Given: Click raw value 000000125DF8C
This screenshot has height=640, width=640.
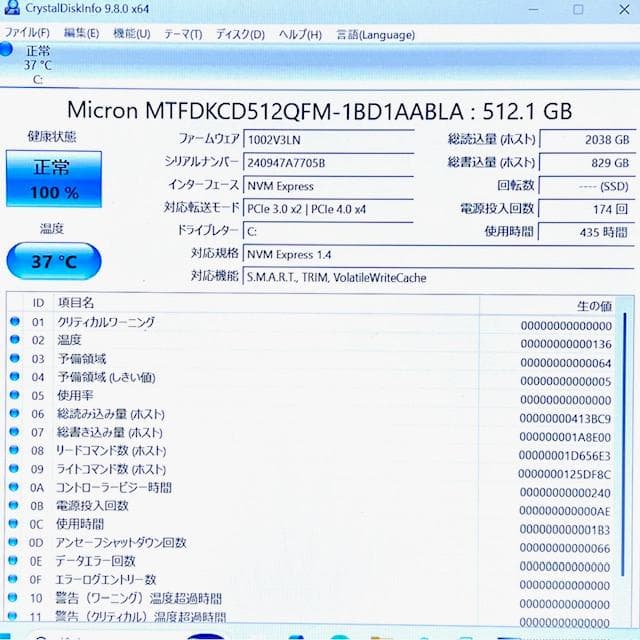Looking at the screenshot, I should pos(564,474).
